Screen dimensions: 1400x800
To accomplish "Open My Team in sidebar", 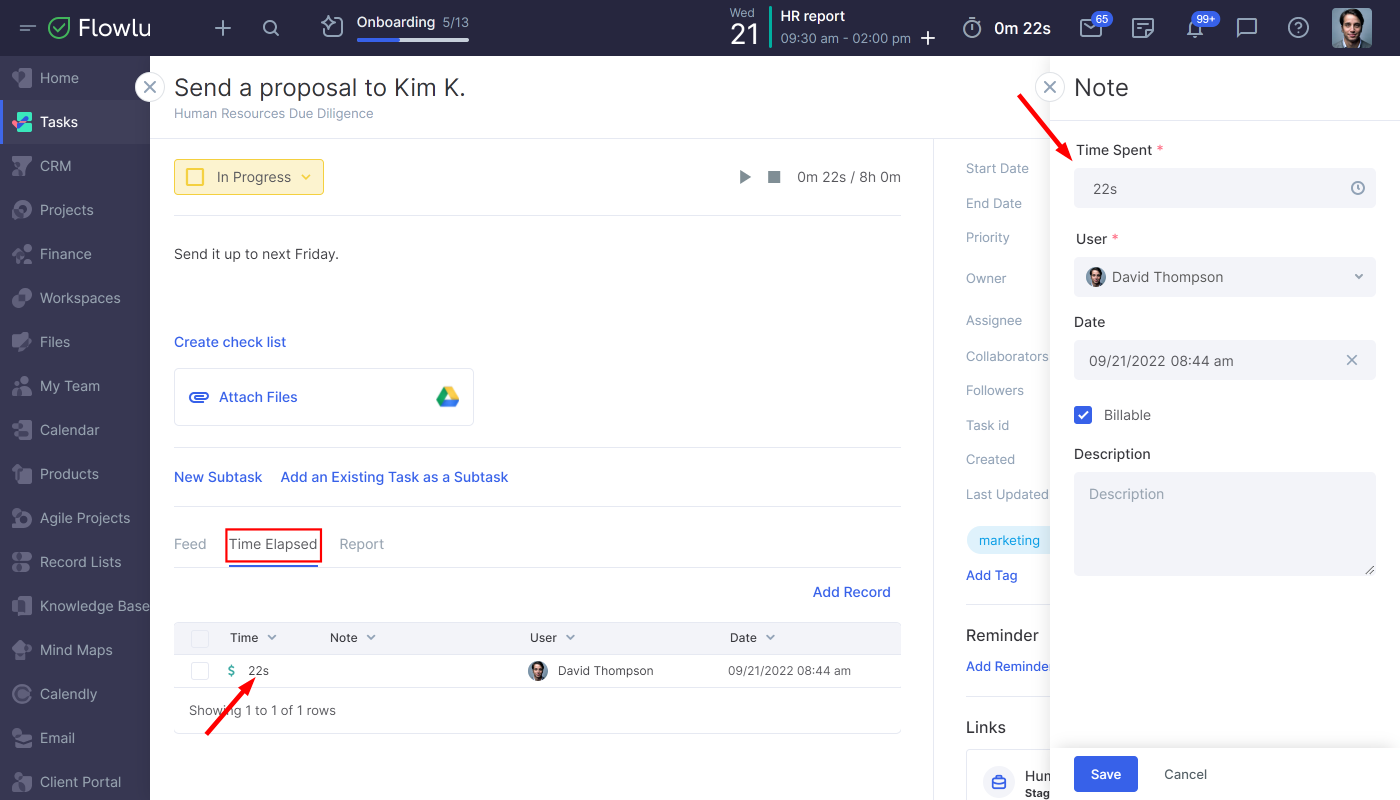I will pos(75,386).
